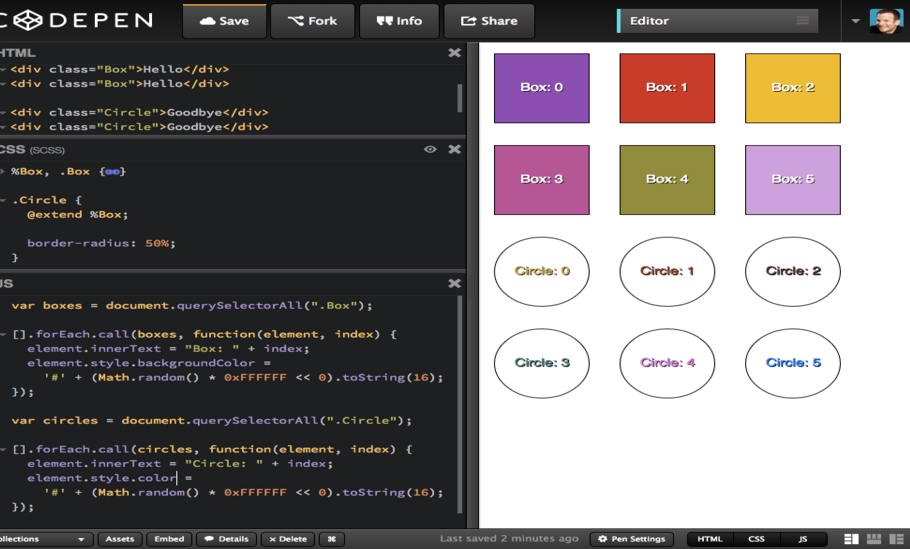Click the Circle: 2 shape
Screen dimensions: 910x549
tap(793, 272)
